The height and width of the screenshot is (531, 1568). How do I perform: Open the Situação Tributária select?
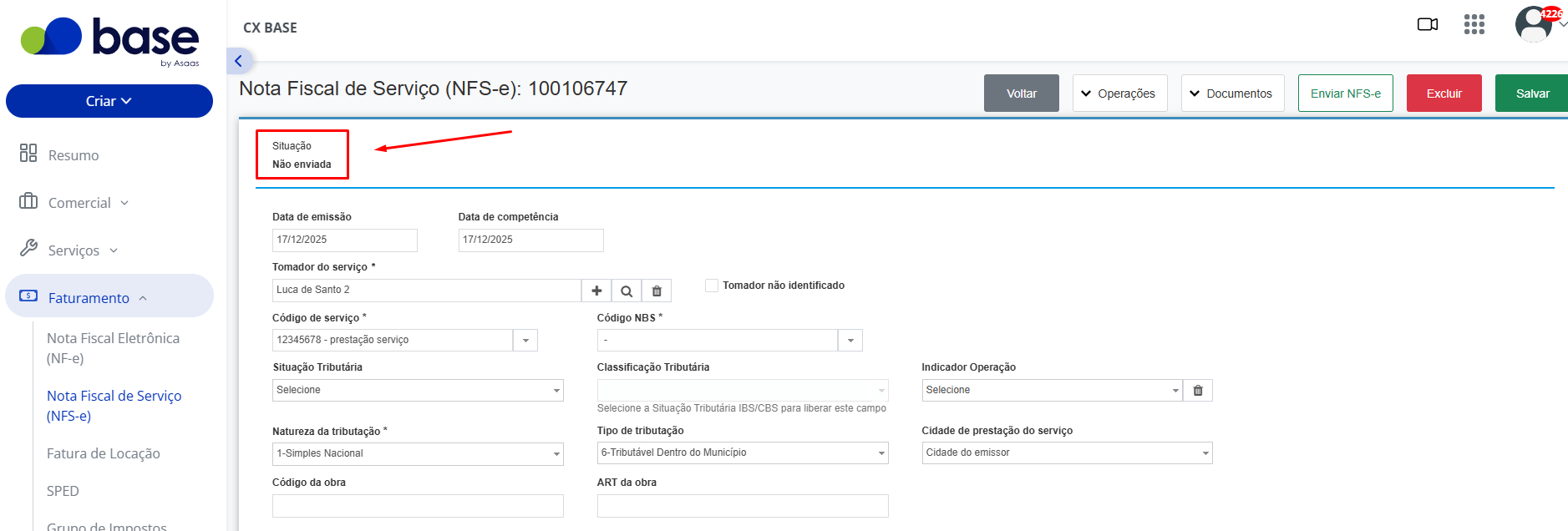(x=418, y=391)
